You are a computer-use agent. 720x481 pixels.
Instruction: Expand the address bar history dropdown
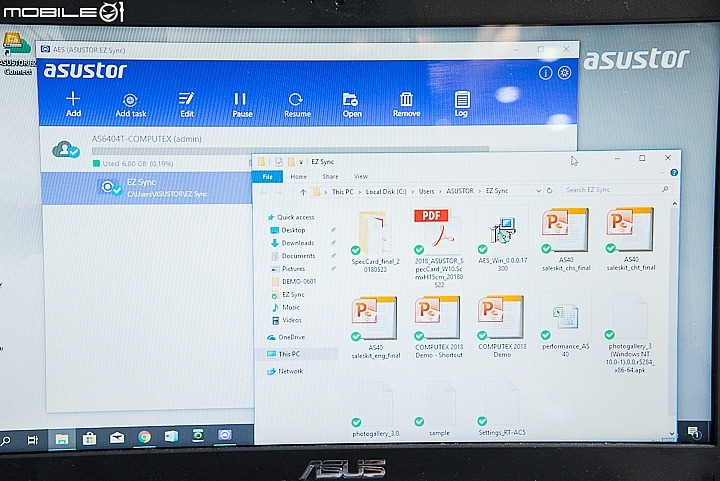tap(538, 191)
